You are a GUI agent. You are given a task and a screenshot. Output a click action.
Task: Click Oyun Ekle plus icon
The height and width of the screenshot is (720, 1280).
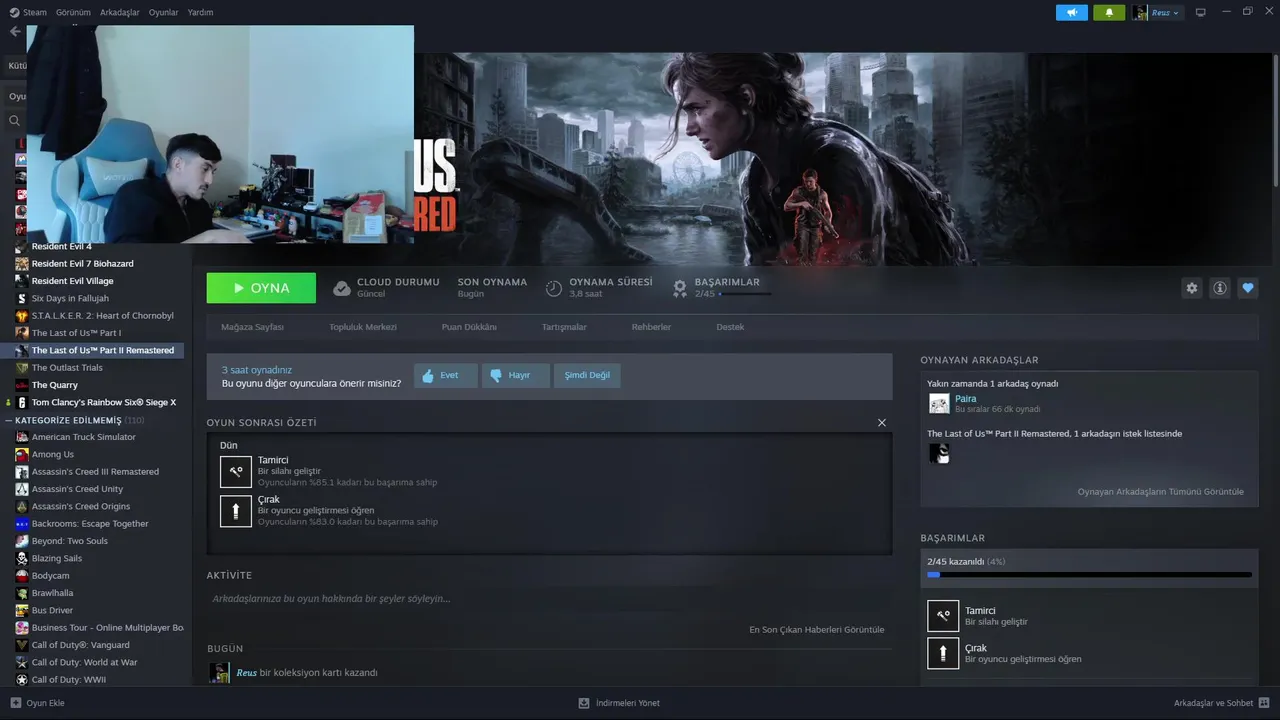point(15,703)
